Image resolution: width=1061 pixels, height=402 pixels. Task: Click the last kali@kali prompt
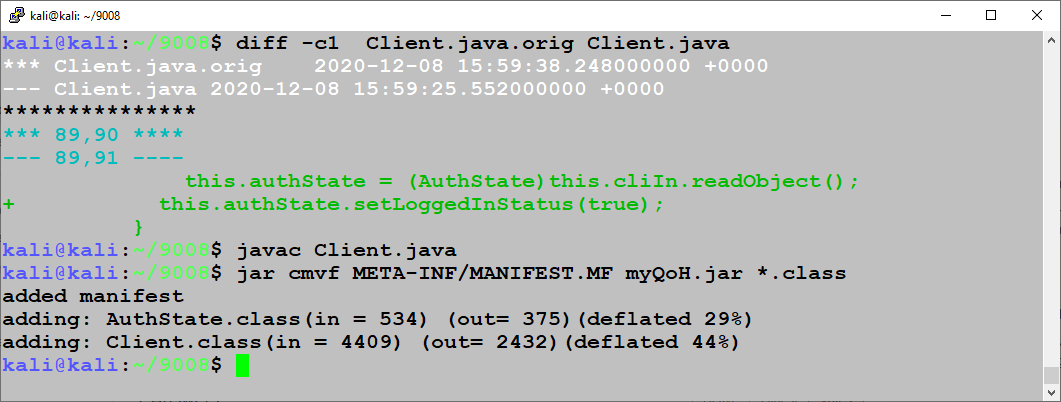click(x=112, y=365)
